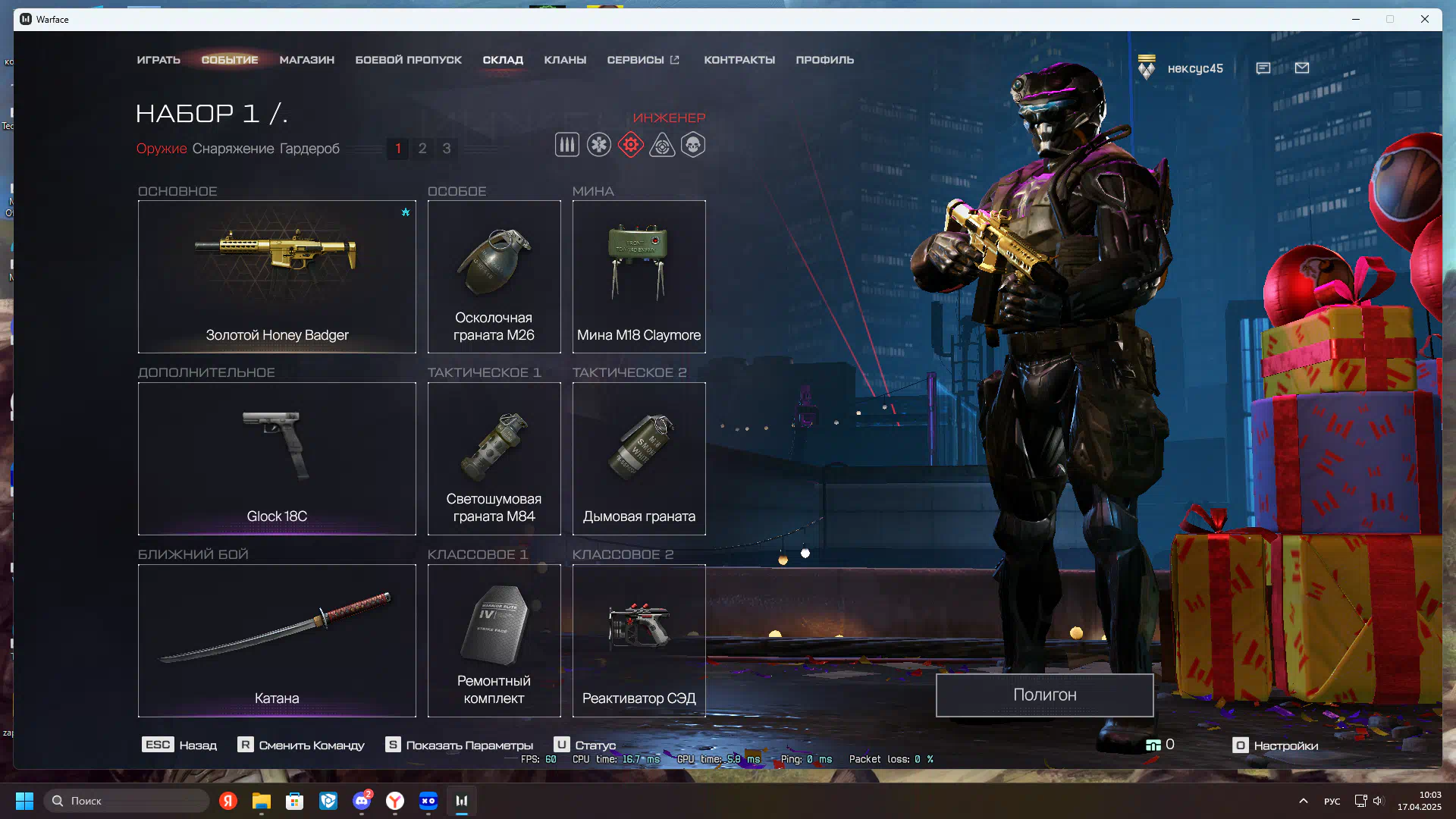Open the МАГАЗИН tab
1456x819 pixels.
(307, 60)
